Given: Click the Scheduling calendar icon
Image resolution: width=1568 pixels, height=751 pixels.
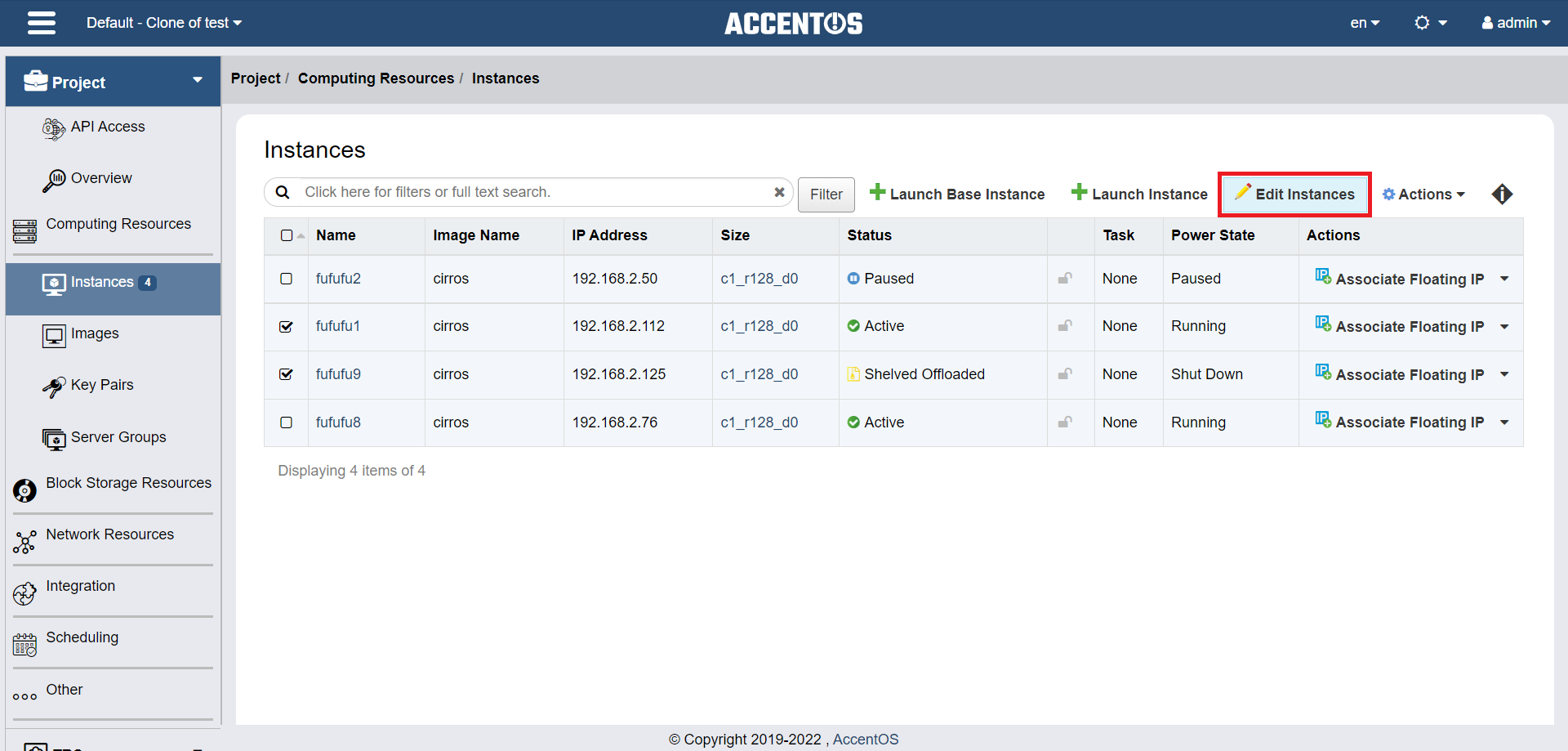Looking at the screenshot, I should coord(24,645).
